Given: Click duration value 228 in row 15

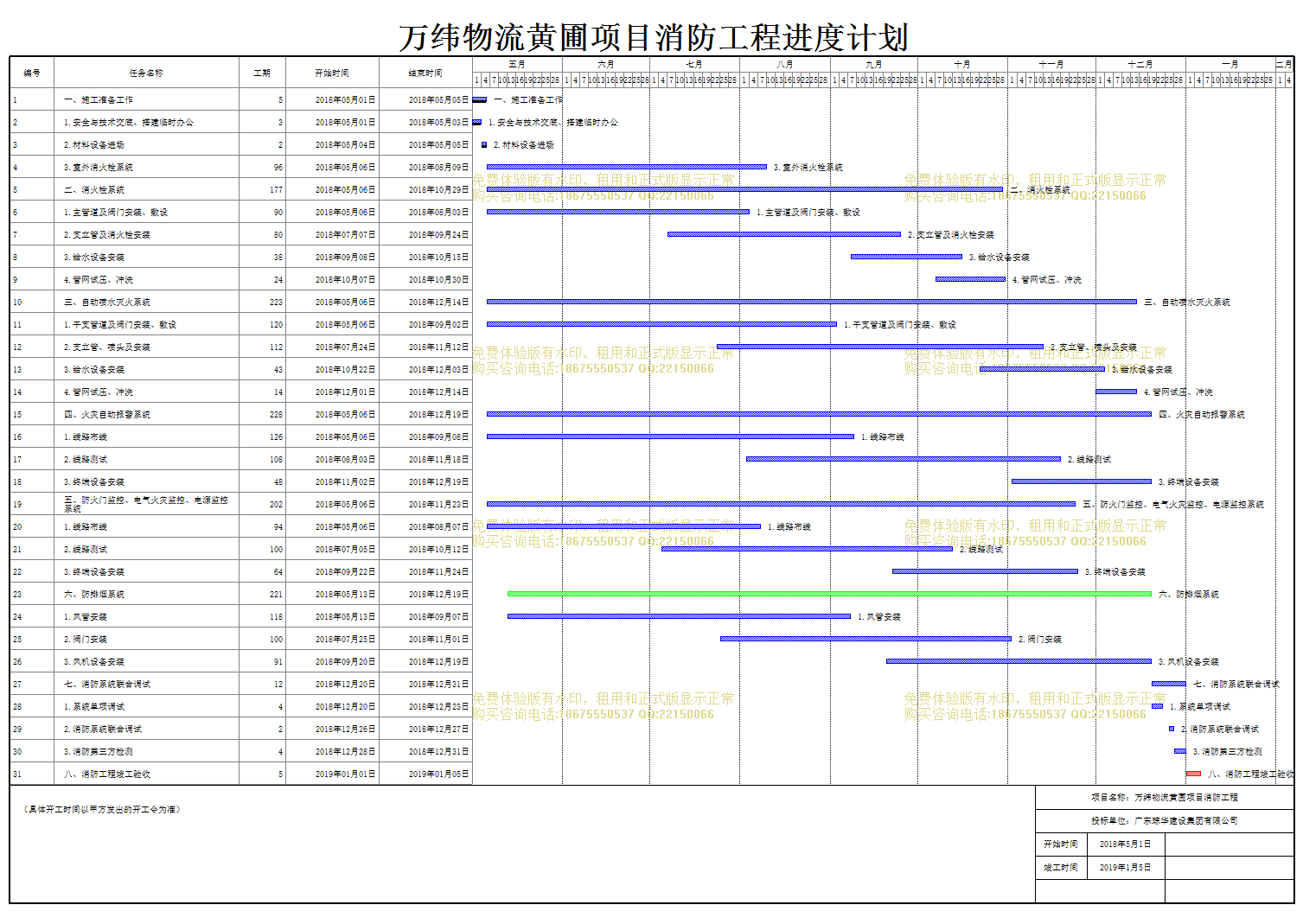Looking at the screenshot, I should click(276, 415).
